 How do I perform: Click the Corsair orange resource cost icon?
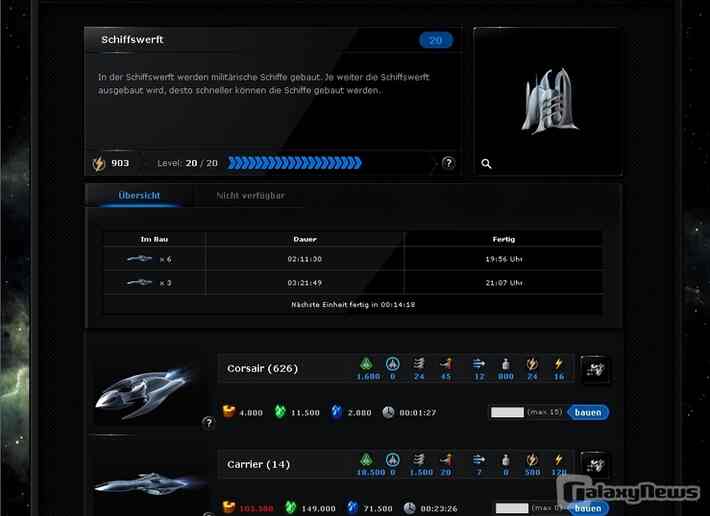(x=229, y=411)
